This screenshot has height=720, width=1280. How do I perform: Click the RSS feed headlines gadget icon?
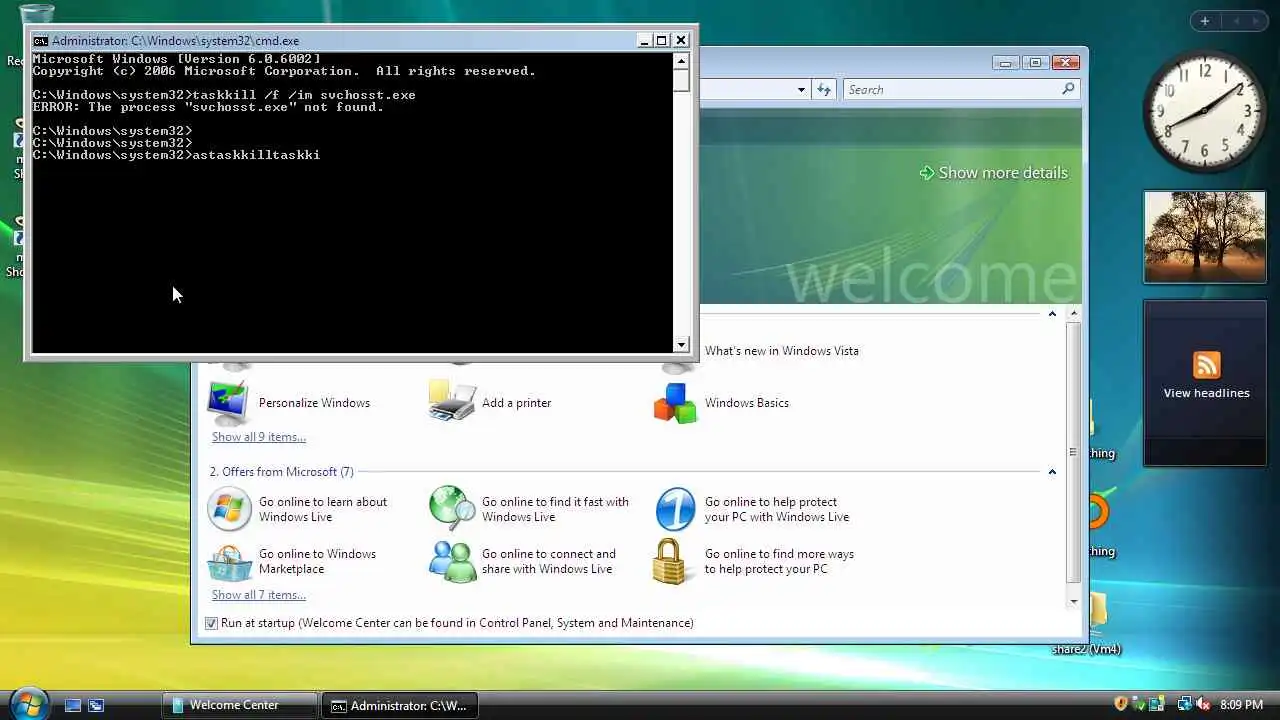(x=1206, y=366)
